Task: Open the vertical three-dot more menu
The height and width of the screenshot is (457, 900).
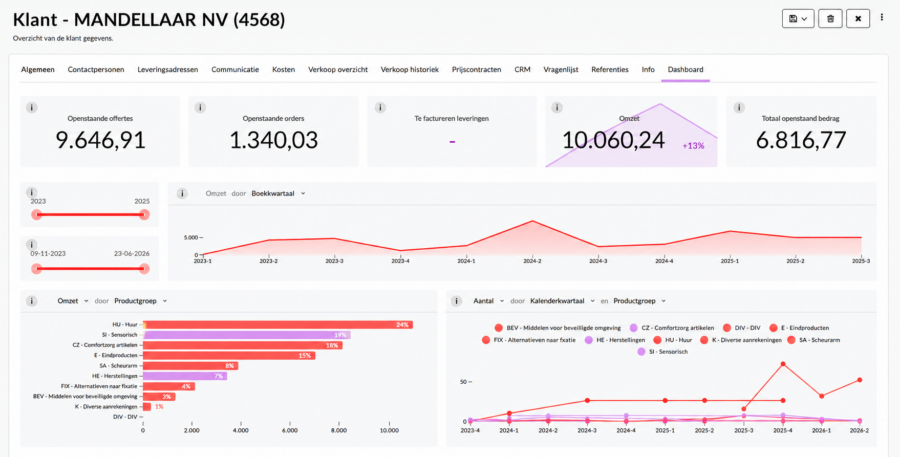Action: [x=882, y=18]
